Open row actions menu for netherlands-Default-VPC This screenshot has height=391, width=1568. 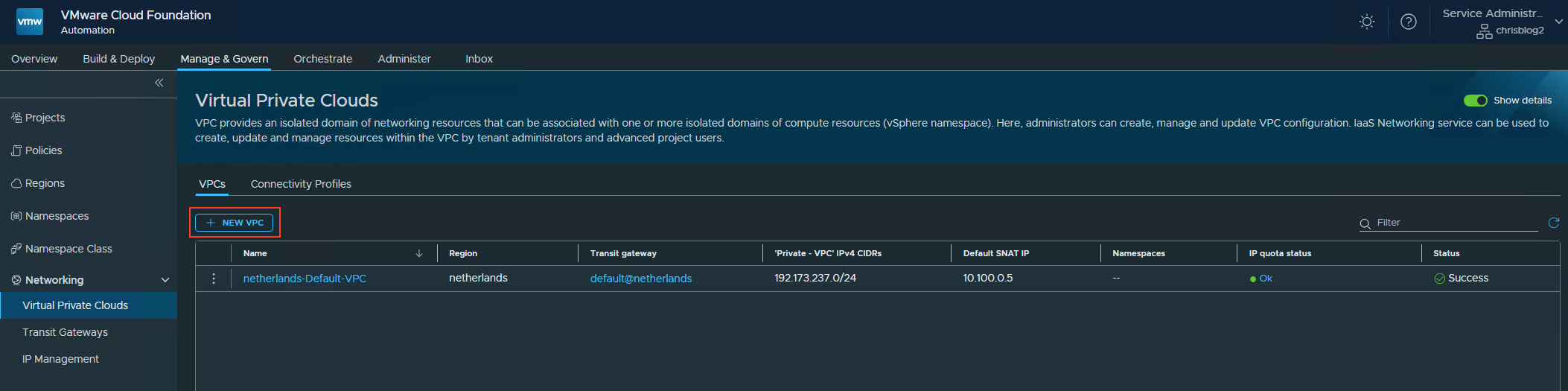click(x=214, y=279)
